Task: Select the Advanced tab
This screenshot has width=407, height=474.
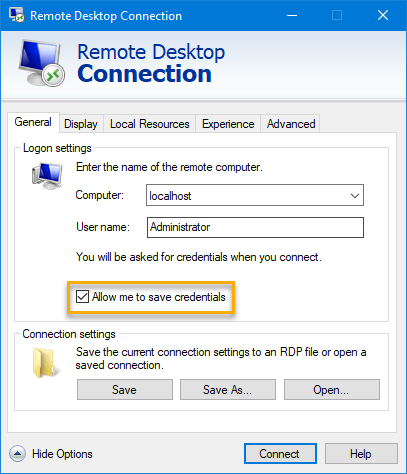Action: point(291,124)
